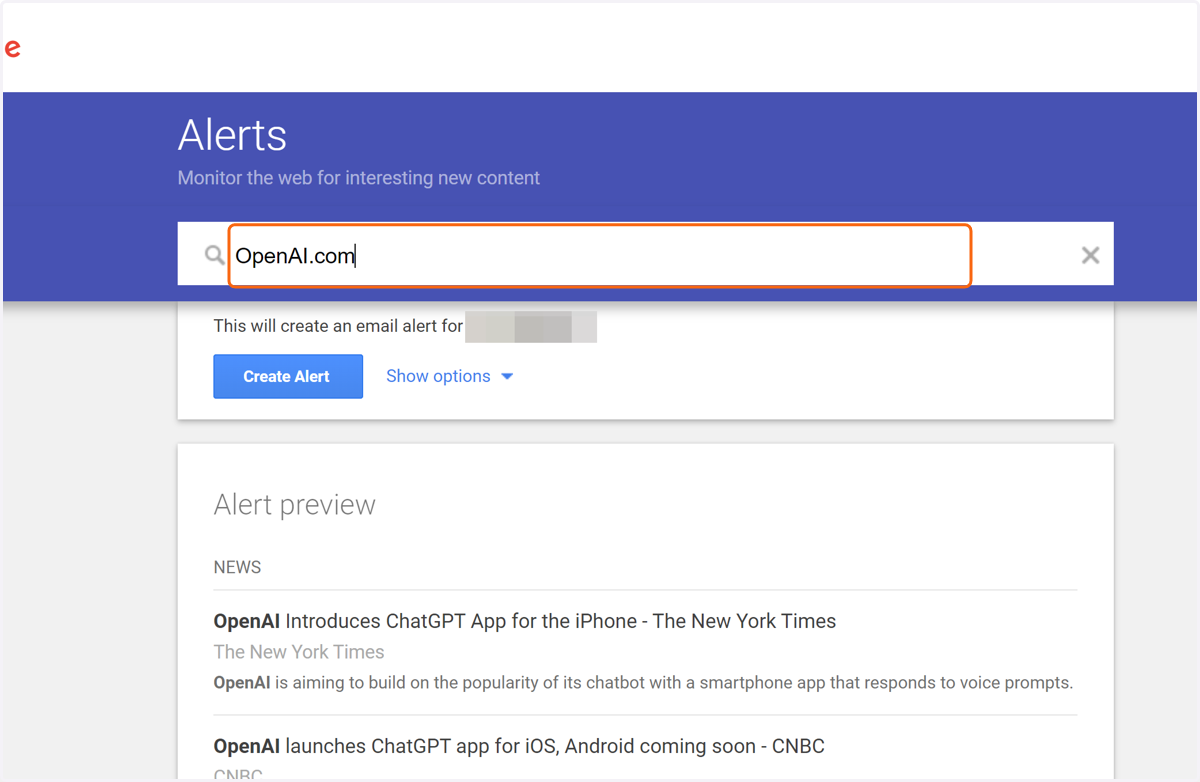Click the snippet about smartphone app voice prompts

643,683
